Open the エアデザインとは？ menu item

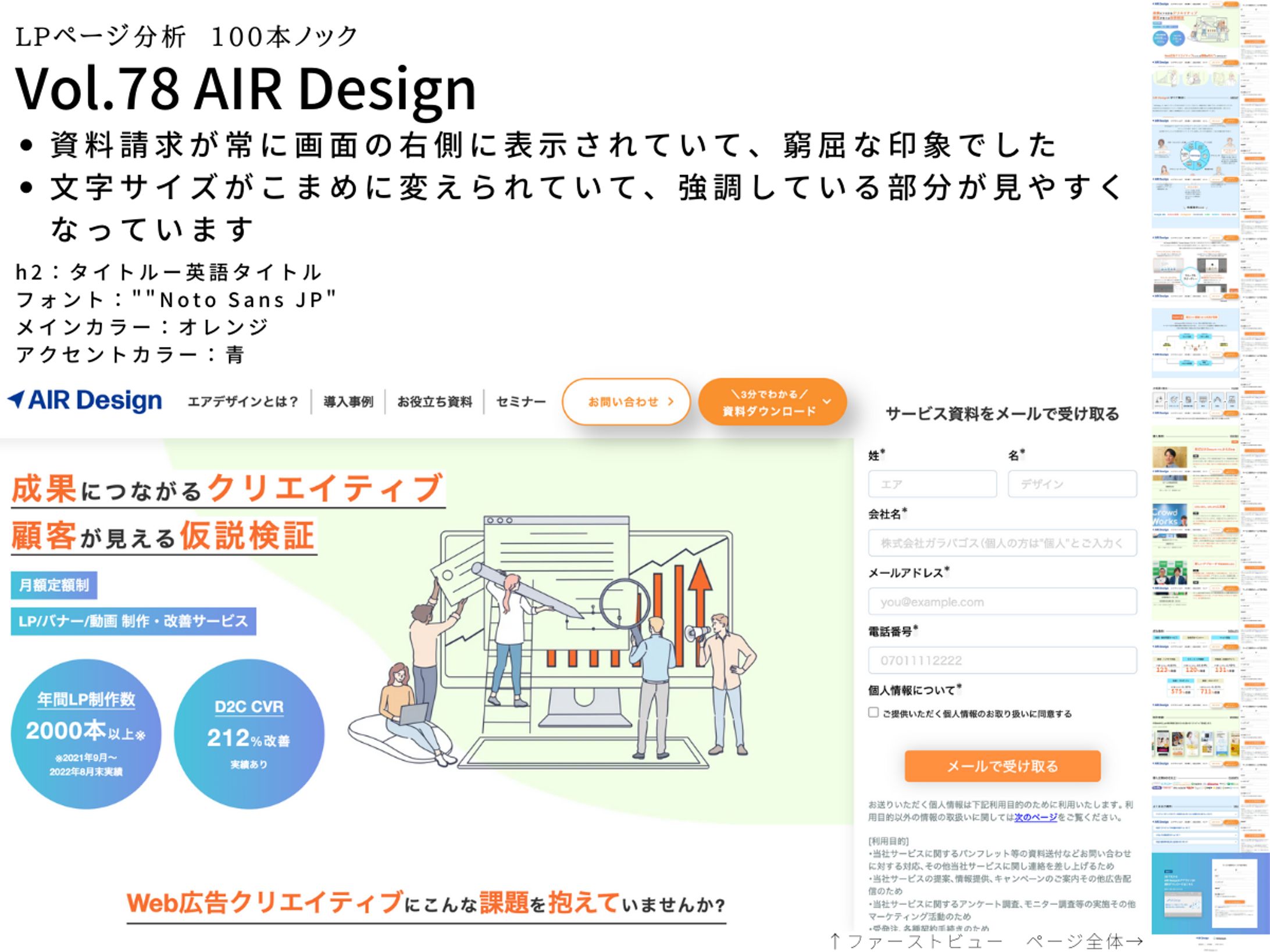[x=243, y=402]
